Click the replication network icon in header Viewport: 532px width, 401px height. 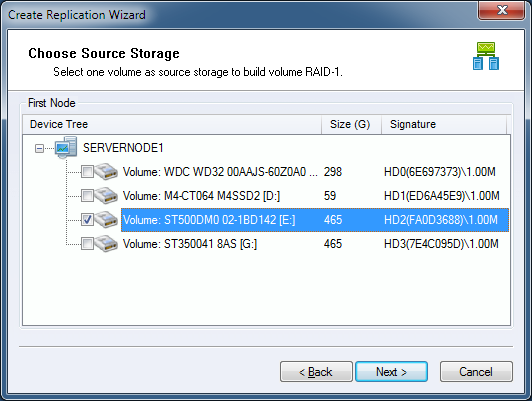[x=486, y=56]
